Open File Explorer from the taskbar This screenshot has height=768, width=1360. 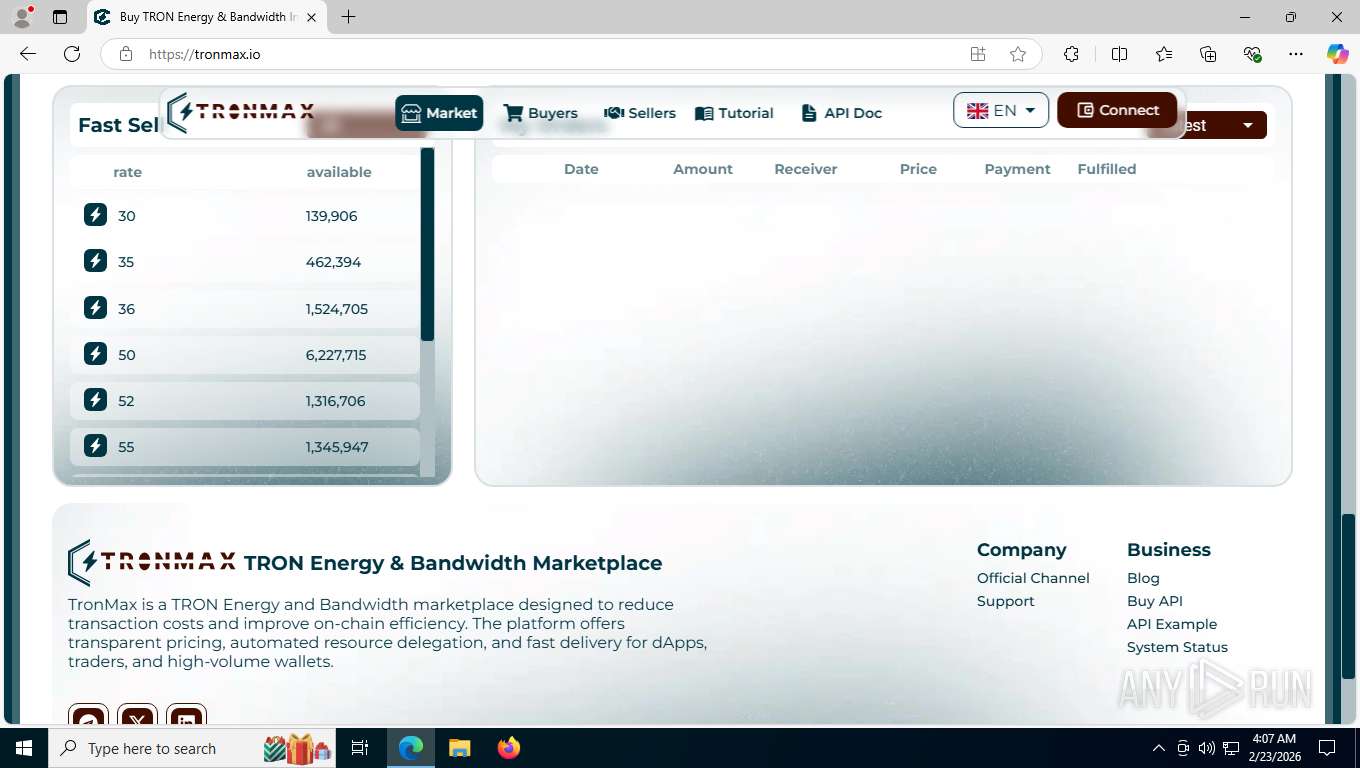coord(459,748)
